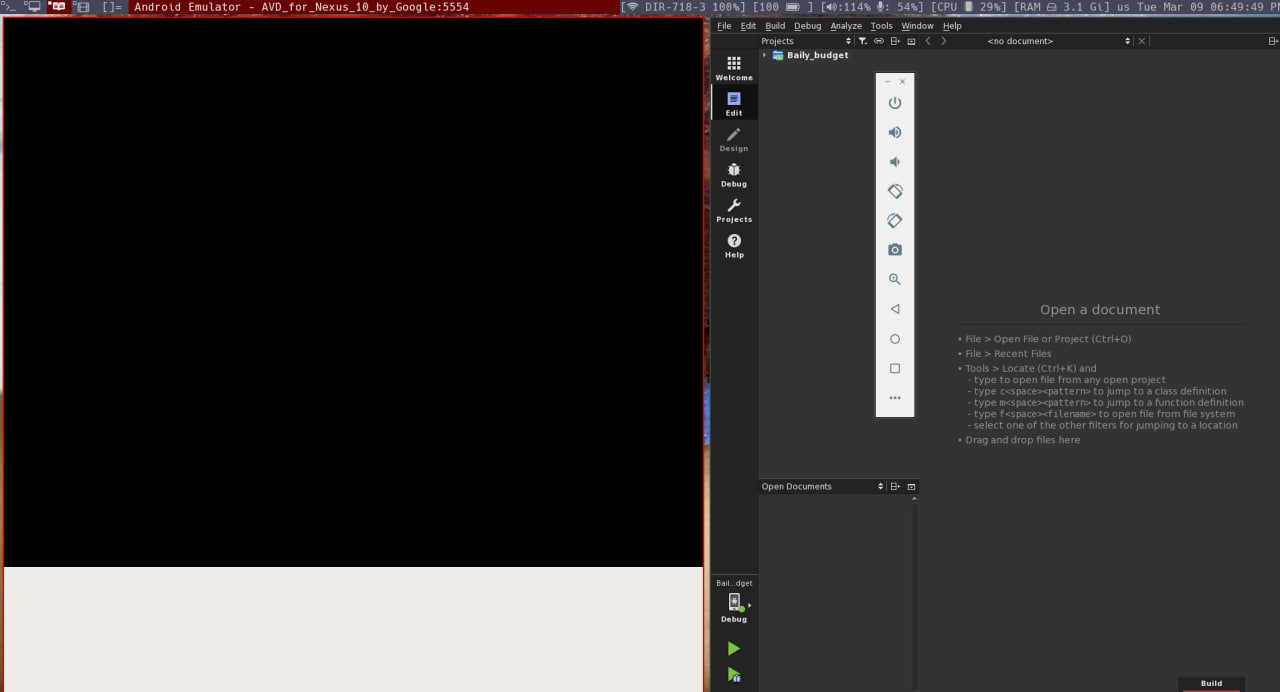This screenshot has height=692, width=1280.
Task: Open File menu
Action: [x=724, y=26]
